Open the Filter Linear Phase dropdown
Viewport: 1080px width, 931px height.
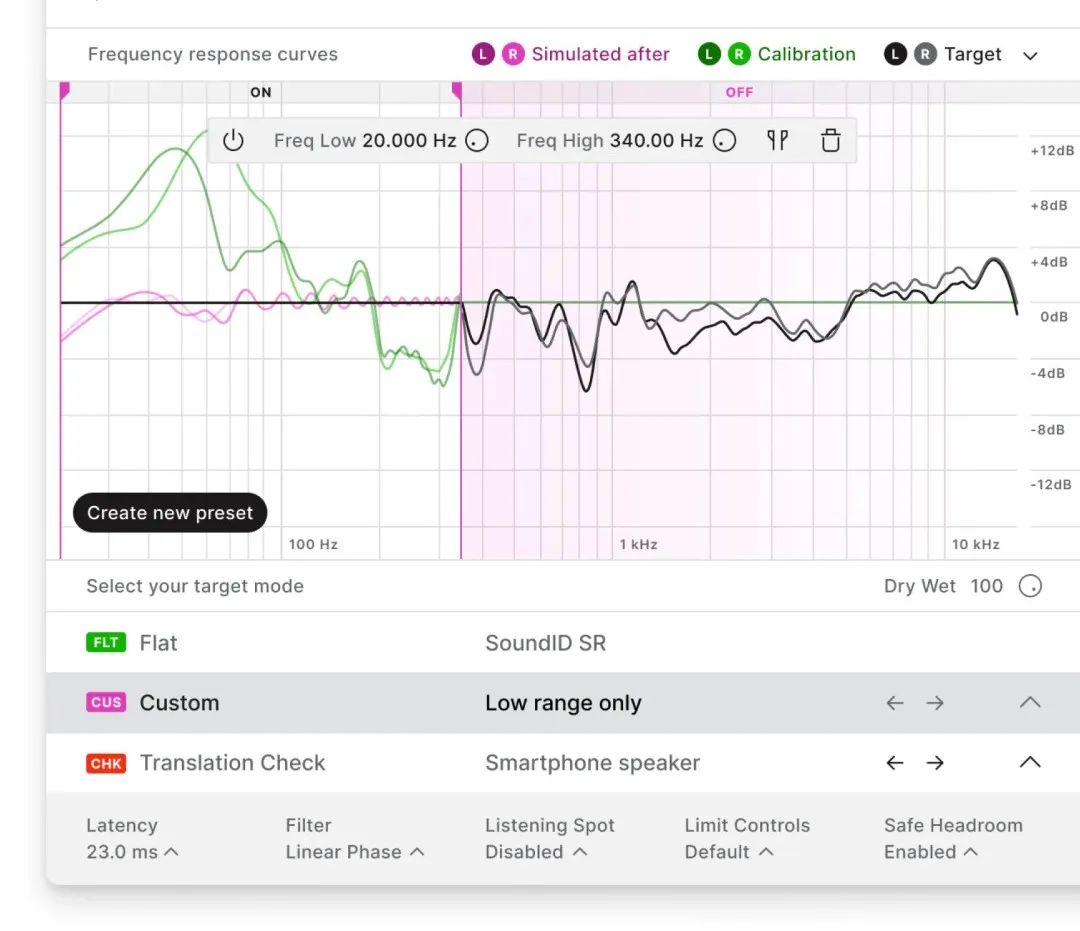pos(354,852)
